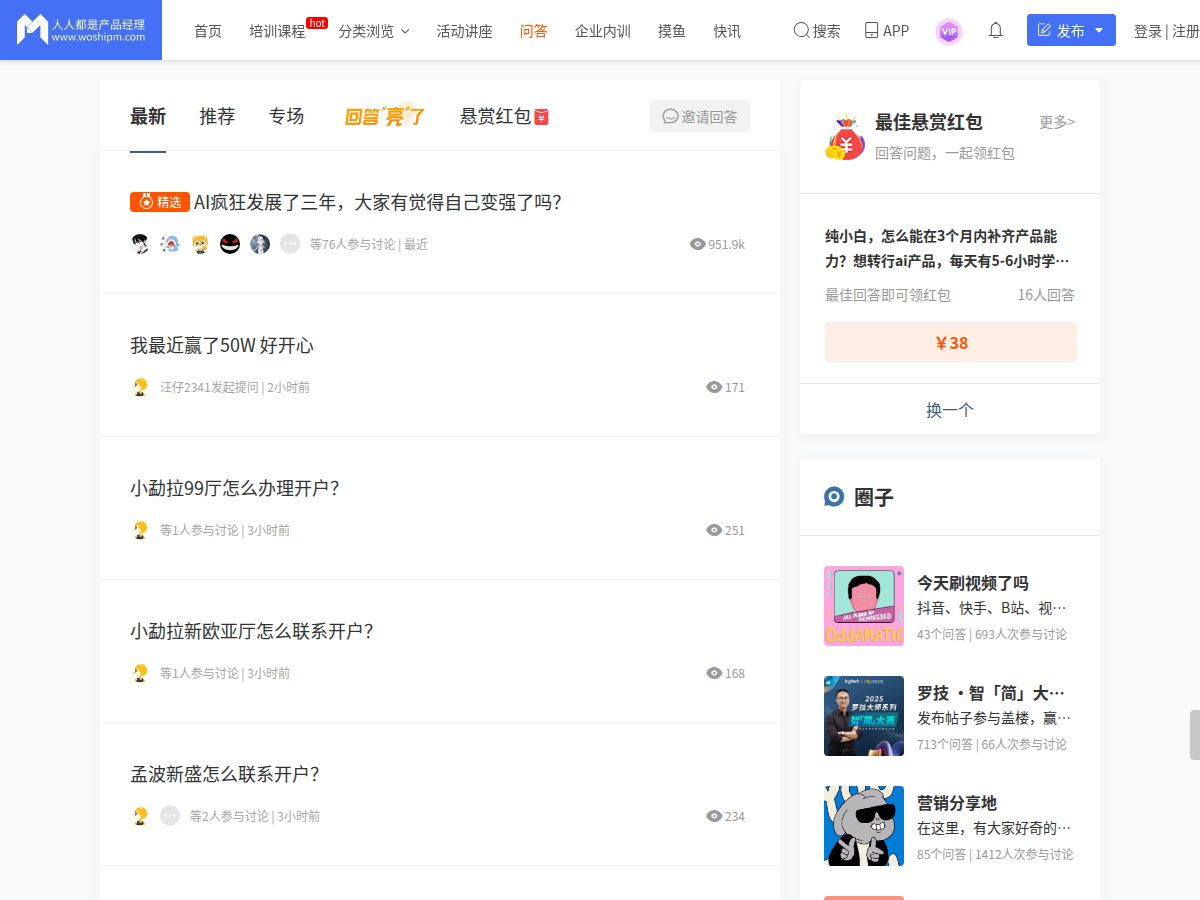Open 培训课程 navigation item

(277, 31)
